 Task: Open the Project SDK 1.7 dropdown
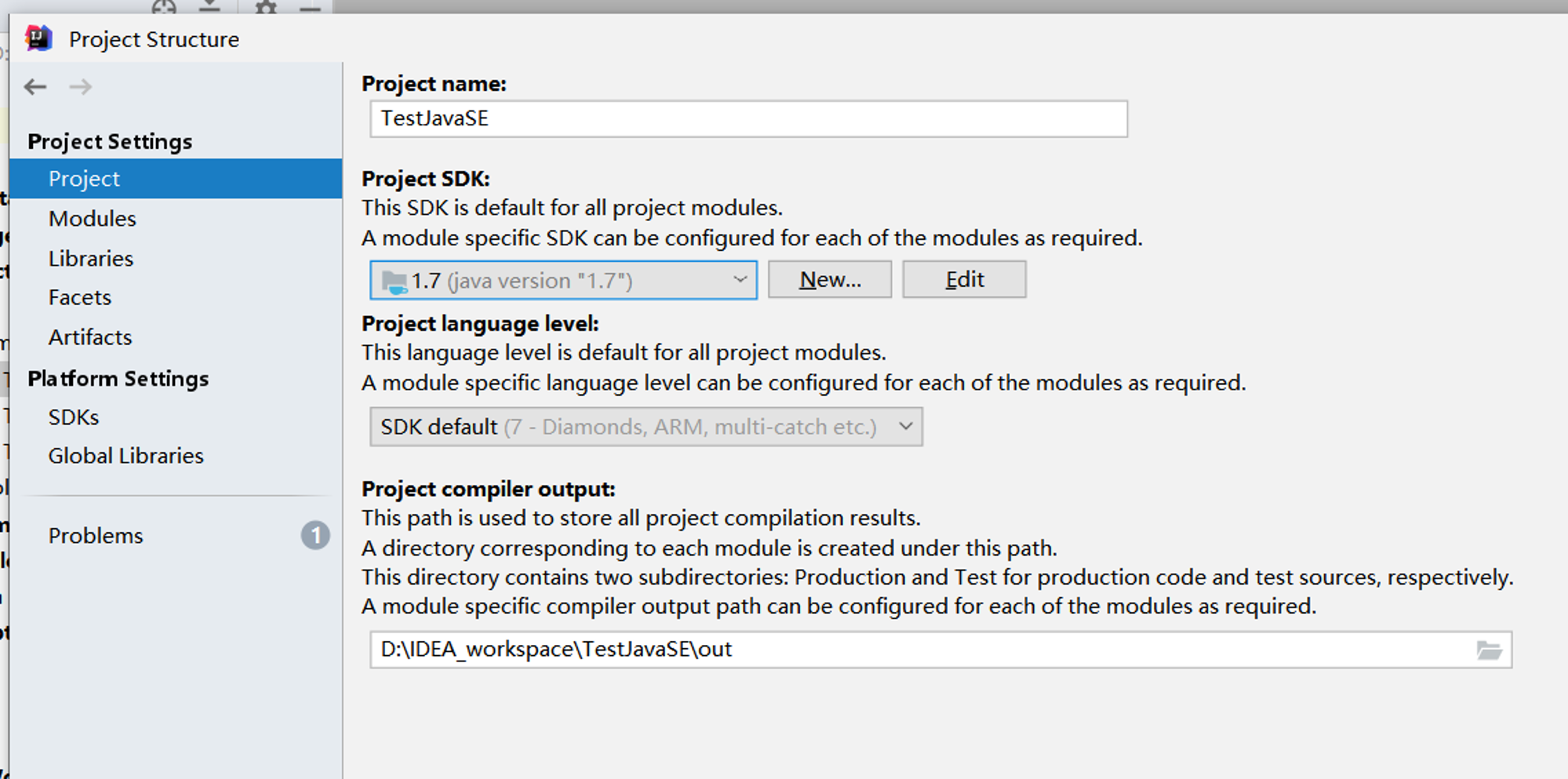coord(564,281)
